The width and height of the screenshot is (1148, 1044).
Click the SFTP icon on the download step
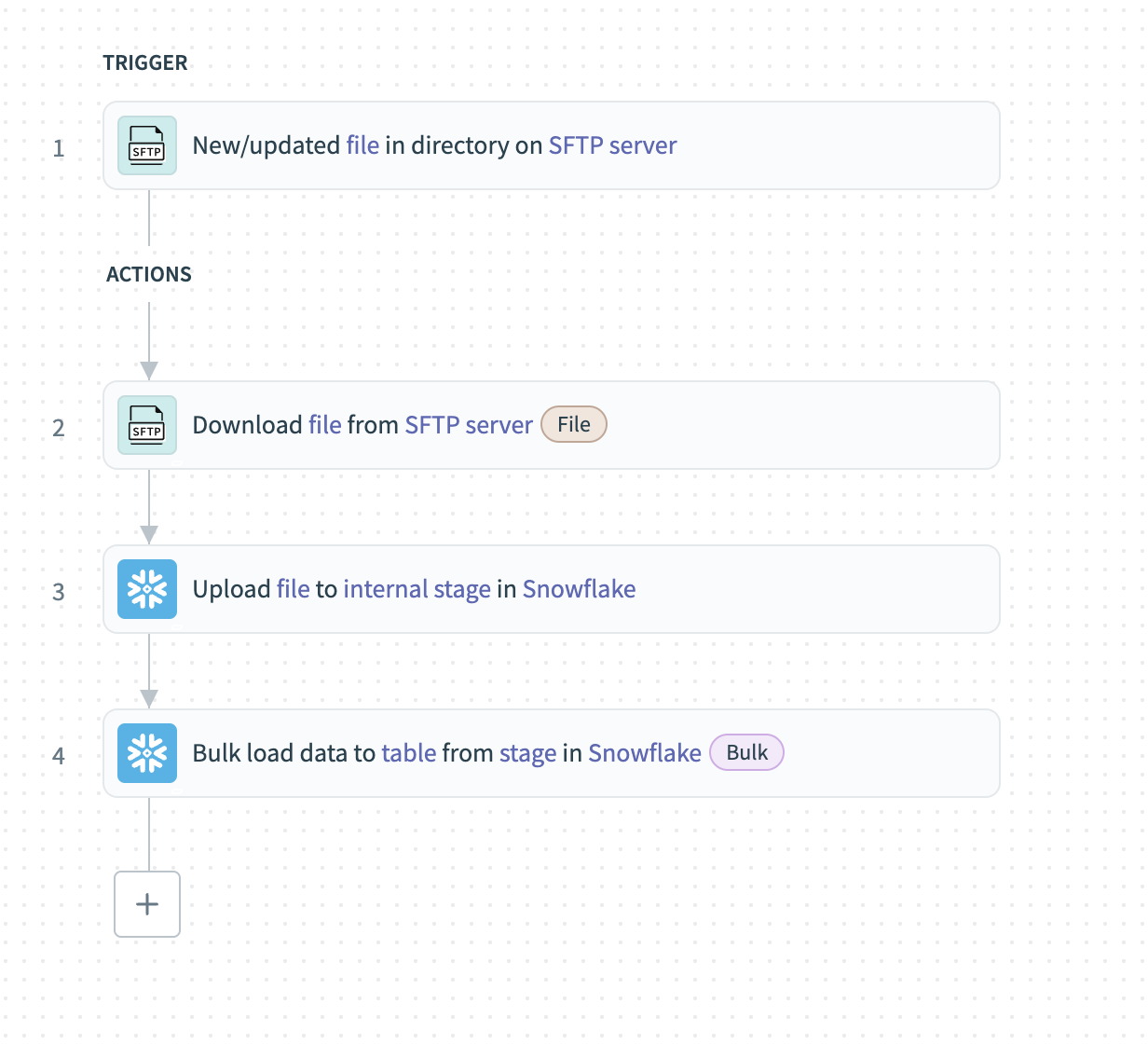(146, 425)
